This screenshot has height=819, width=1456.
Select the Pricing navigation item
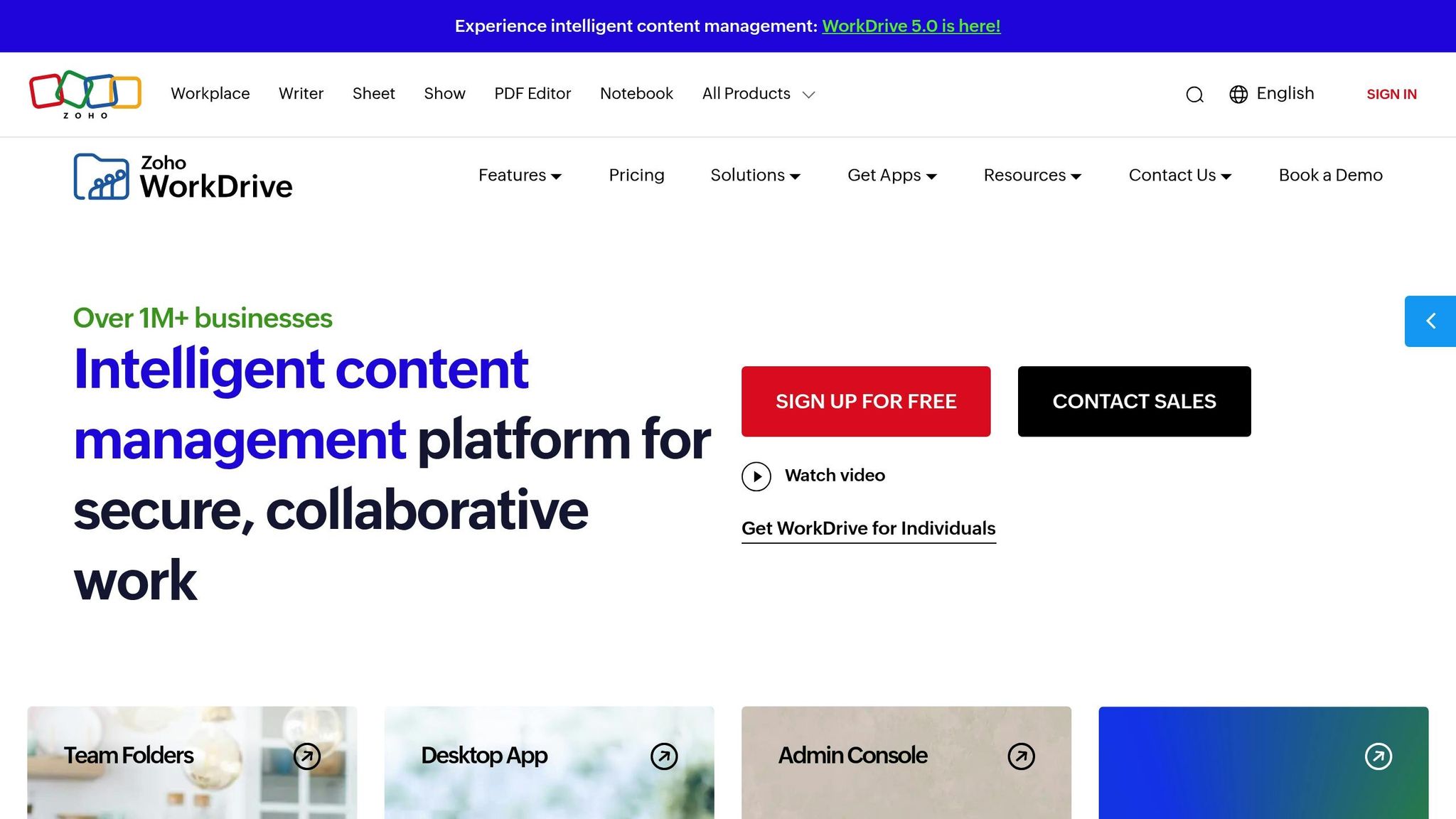[636, 175]
